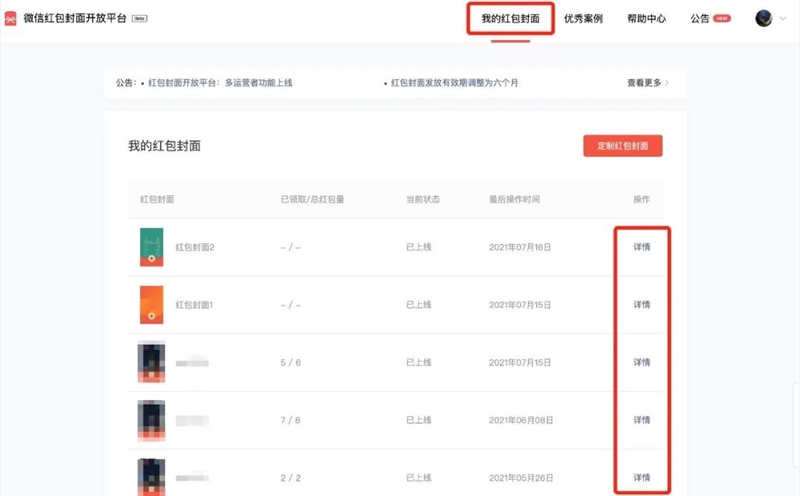The width and height of the screenshot is (800, 496).
Task: Click the WeChat red packet platform logo icon
Action: pos(10,19)
